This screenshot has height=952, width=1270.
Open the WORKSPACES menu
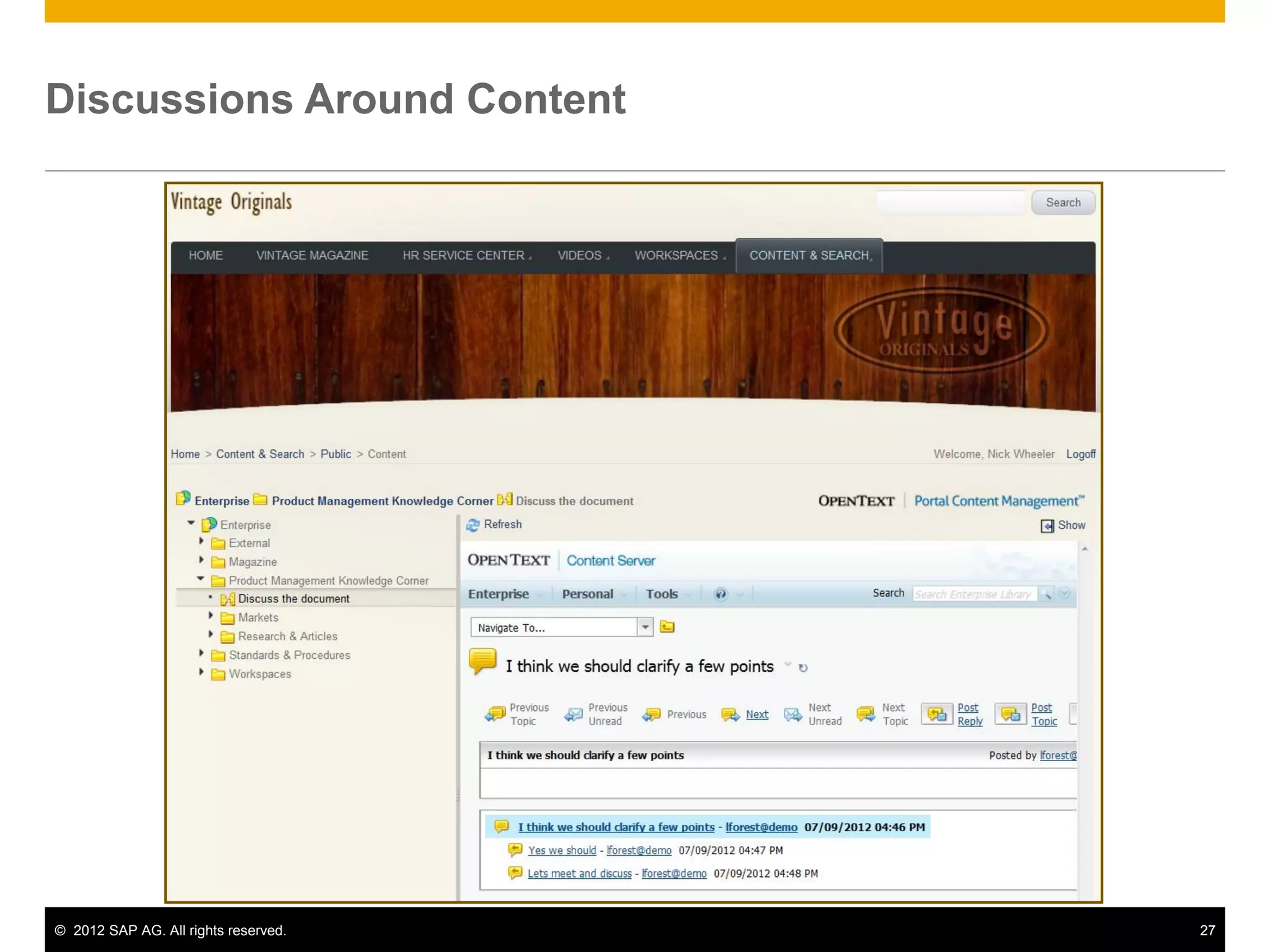680,256
